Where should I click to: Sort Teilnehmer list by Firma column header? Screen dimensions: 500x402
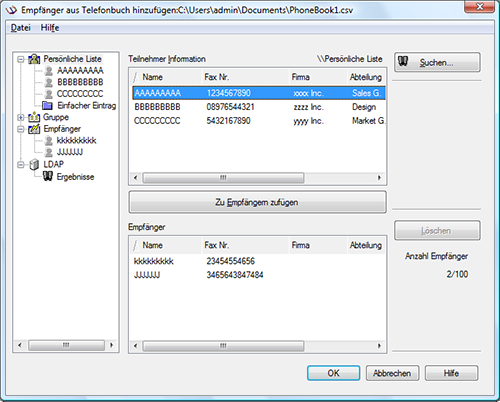point(318,77)
